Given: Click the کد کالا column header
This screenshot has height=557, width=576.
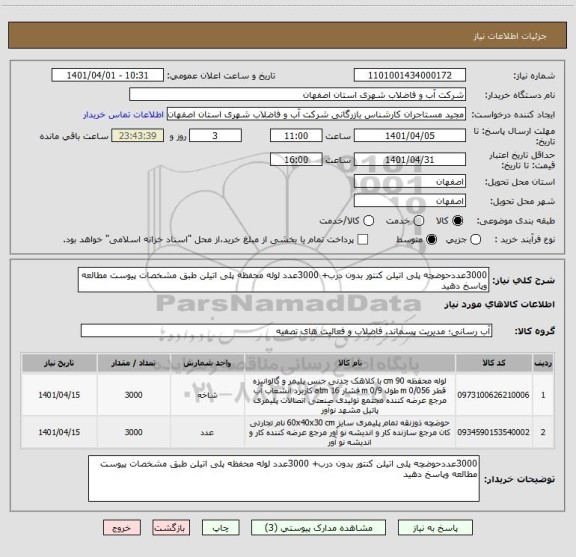Looking at the screenshot, I should pyautogui.click(x=494, y=363).
